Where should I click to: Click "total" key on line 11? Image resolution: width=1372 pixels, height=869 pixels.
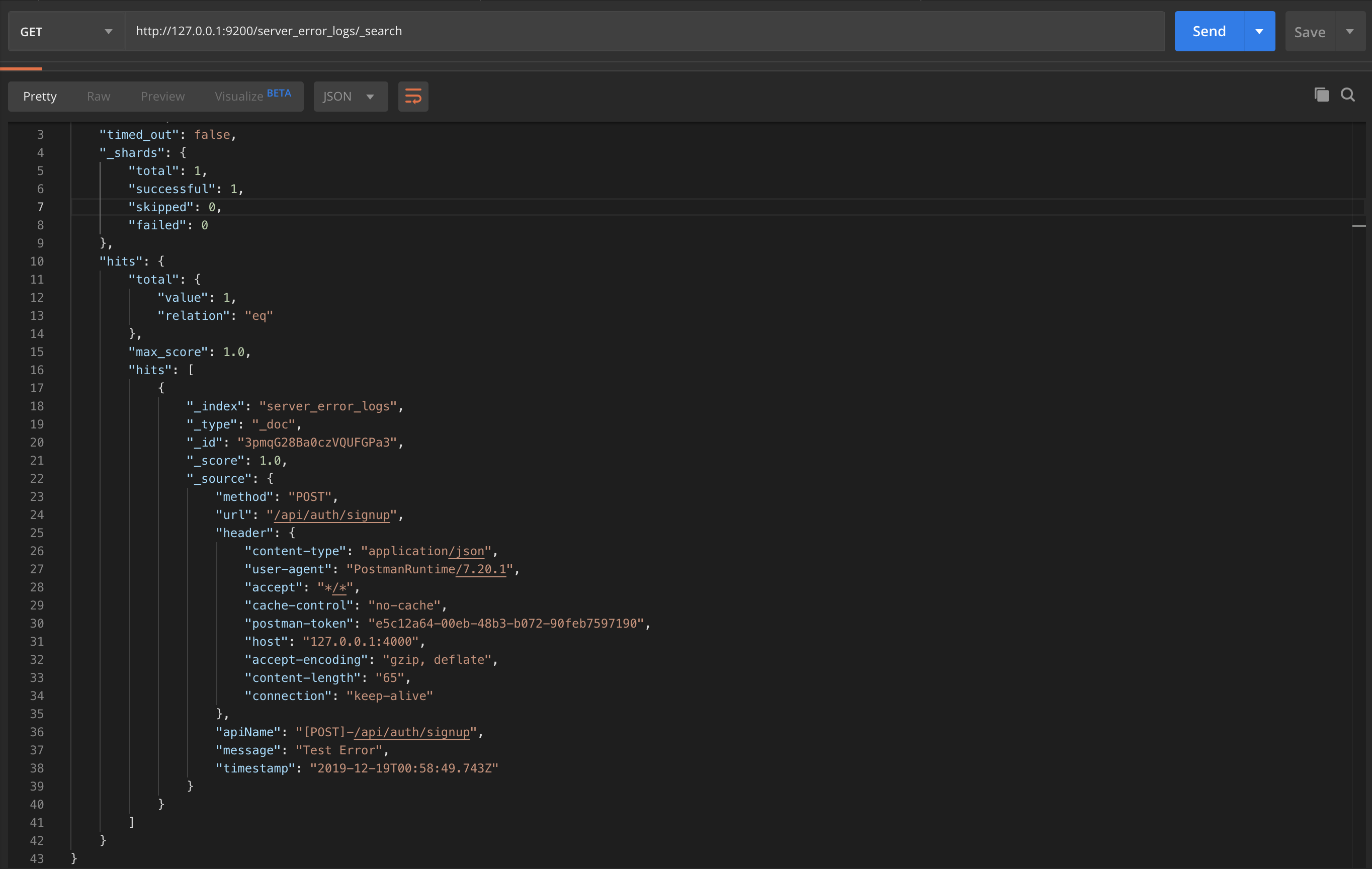coord(153,279)
